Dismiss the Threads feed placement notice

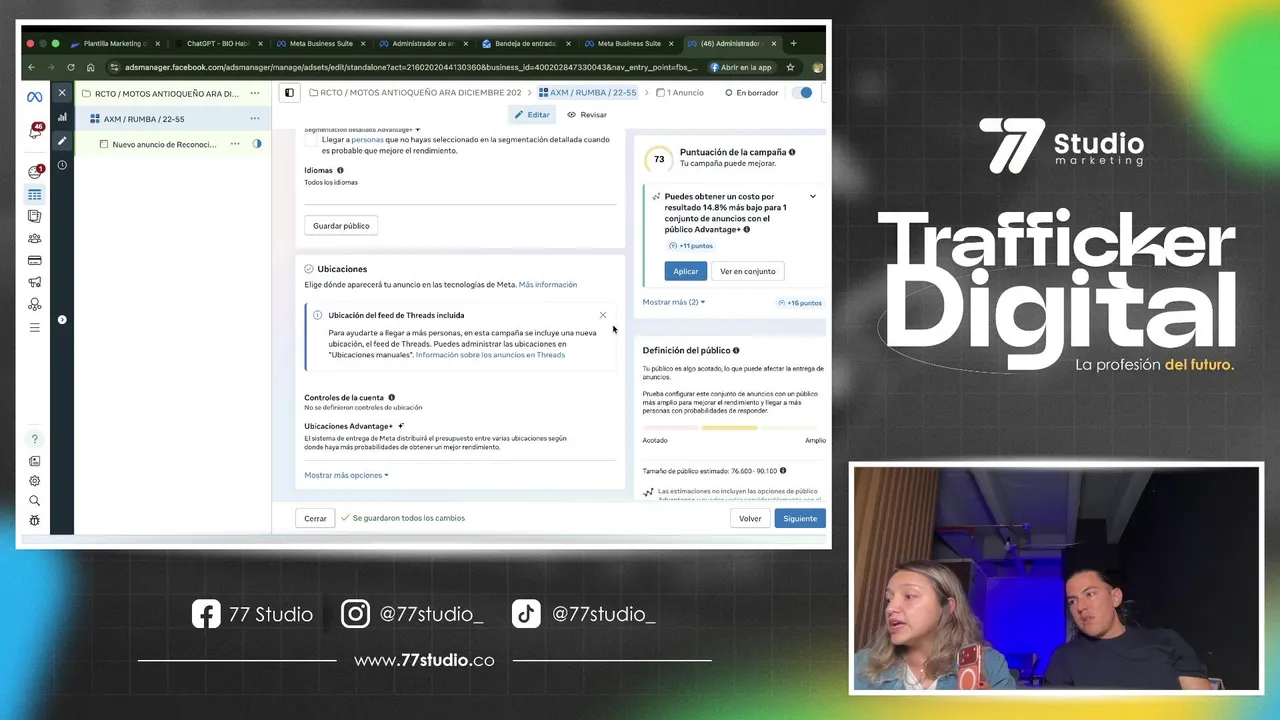603,315
